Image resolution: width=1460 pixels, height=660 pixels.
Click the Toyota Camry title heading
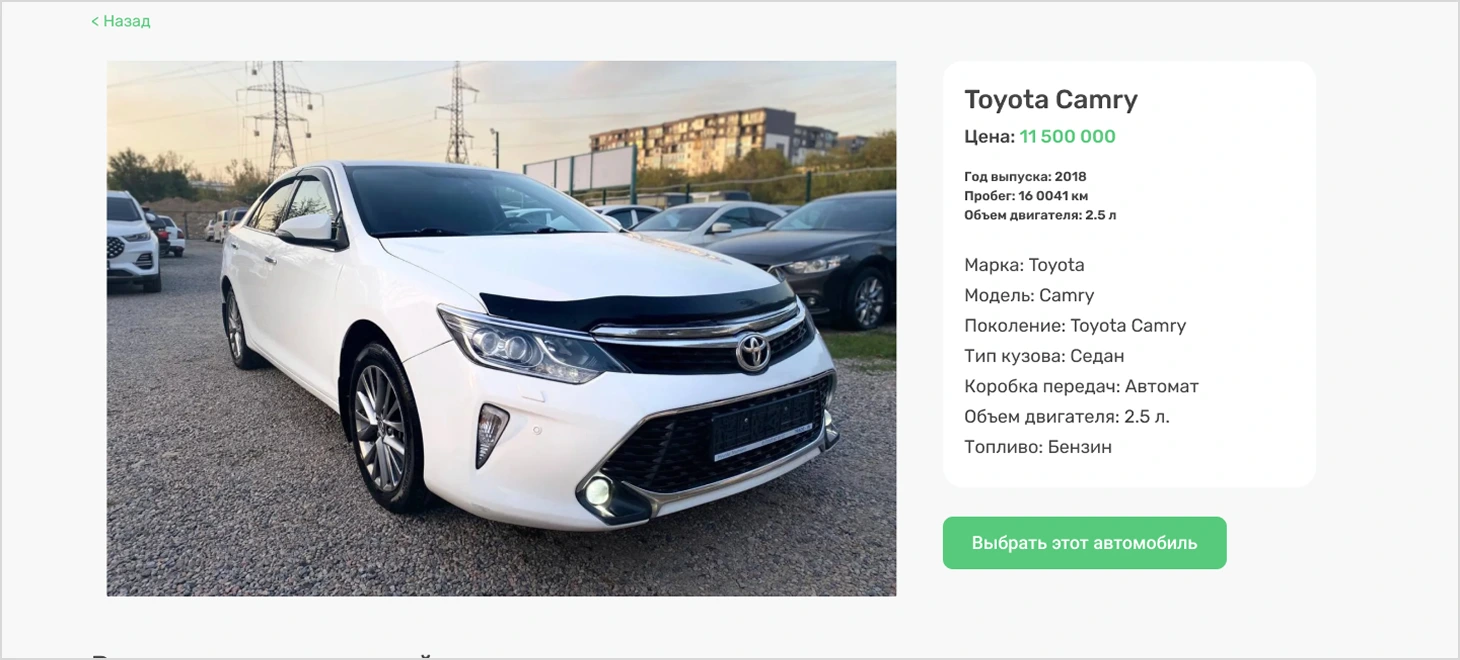click(x=1051, y=100)
